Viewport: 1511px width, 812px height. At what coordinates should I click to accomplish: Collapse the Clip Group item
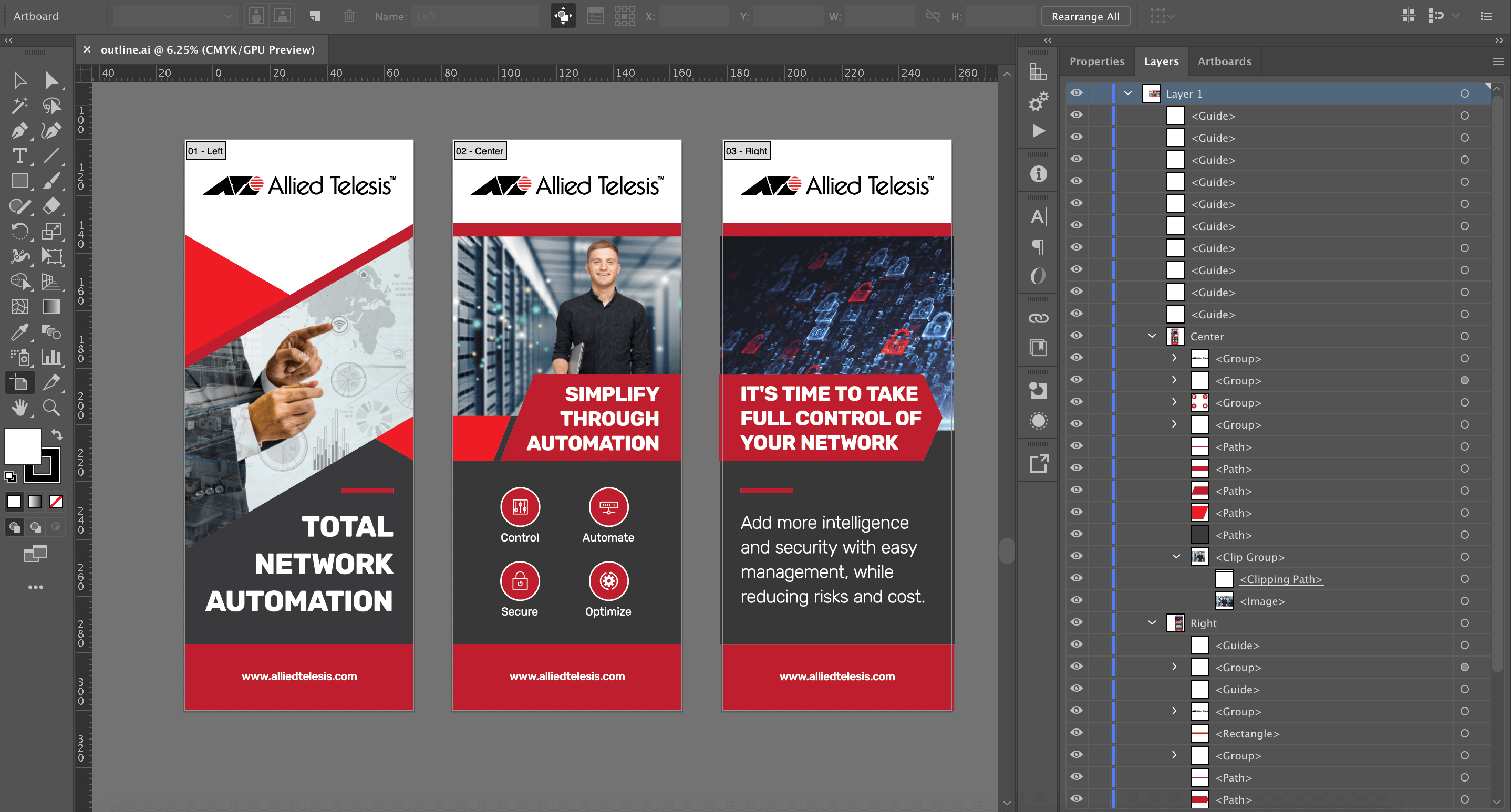pyautogui.click(x=1176, y=557)
